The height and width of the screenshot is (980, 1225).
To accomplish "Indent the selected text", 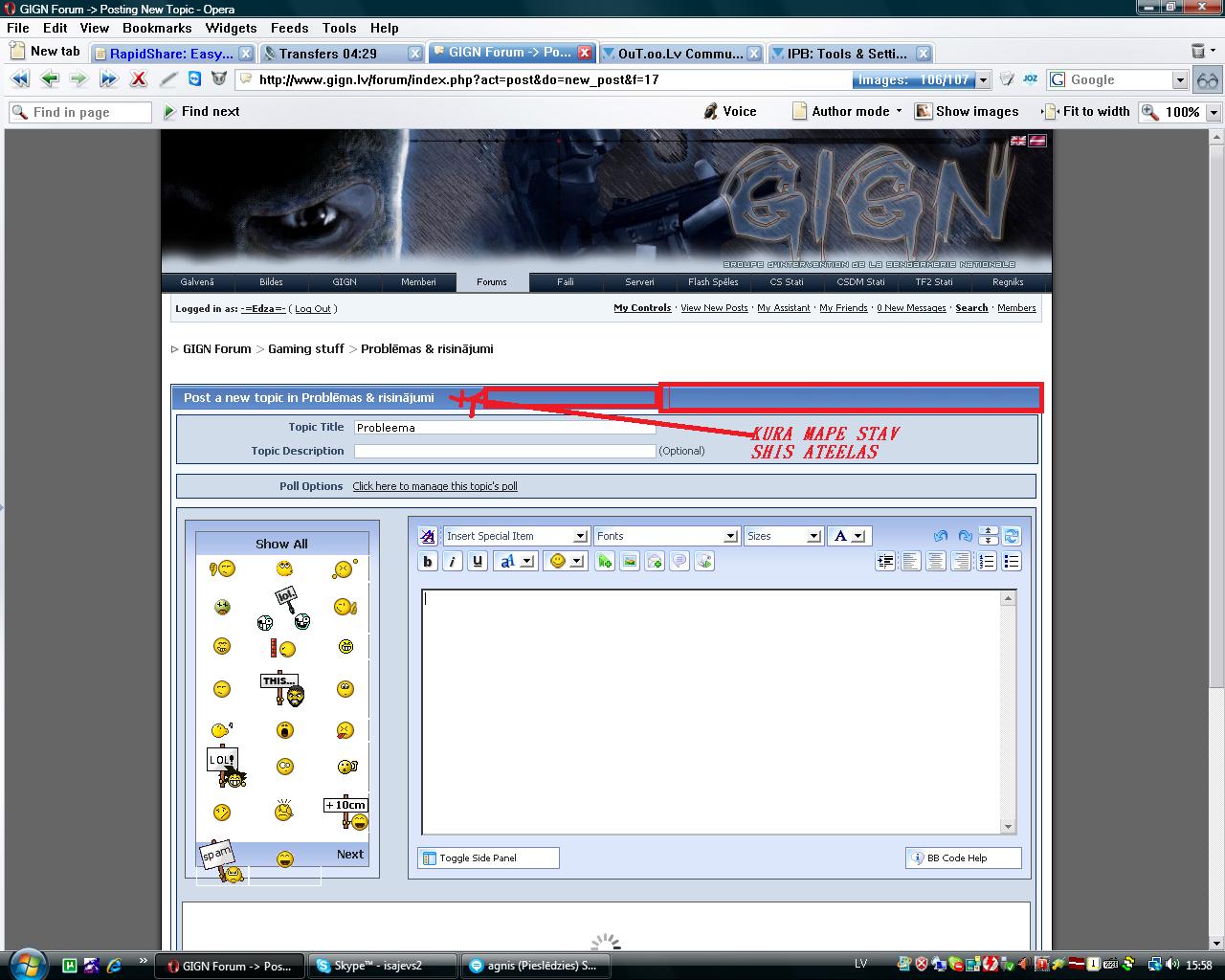I will 885,562.
